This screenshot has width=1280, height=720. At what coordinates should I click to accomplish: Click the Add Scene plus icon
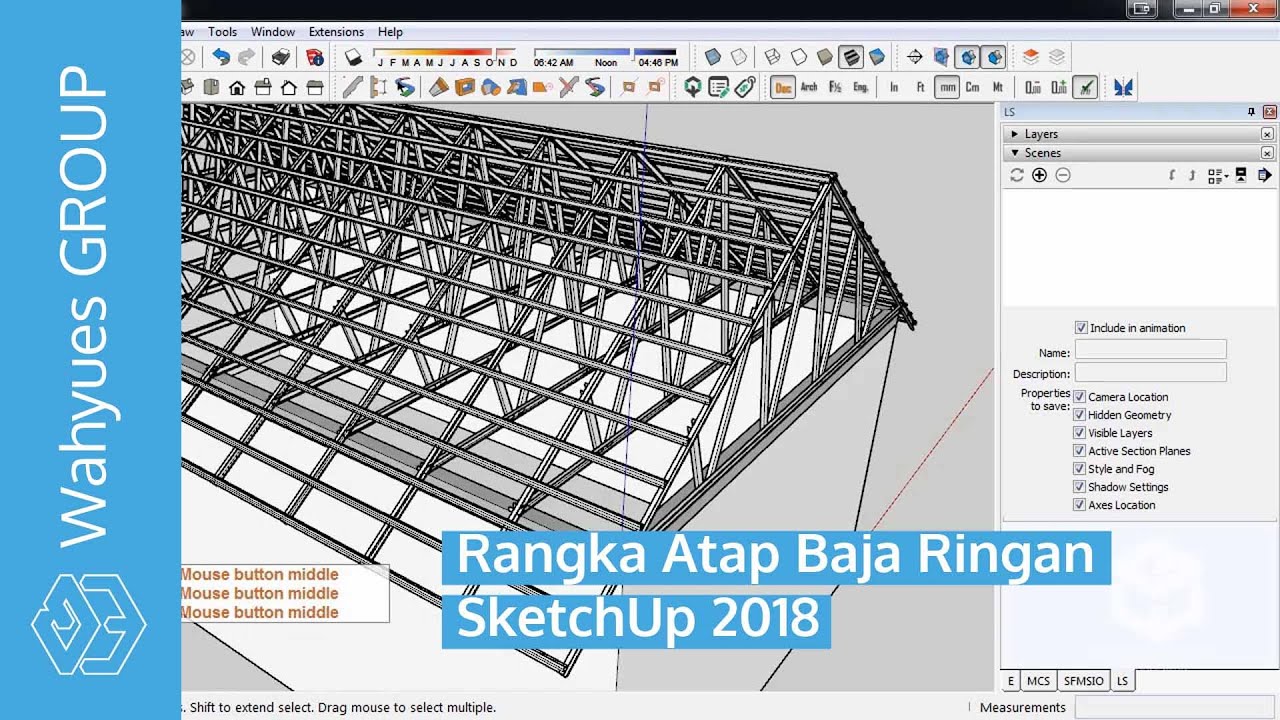point(1040,175)
